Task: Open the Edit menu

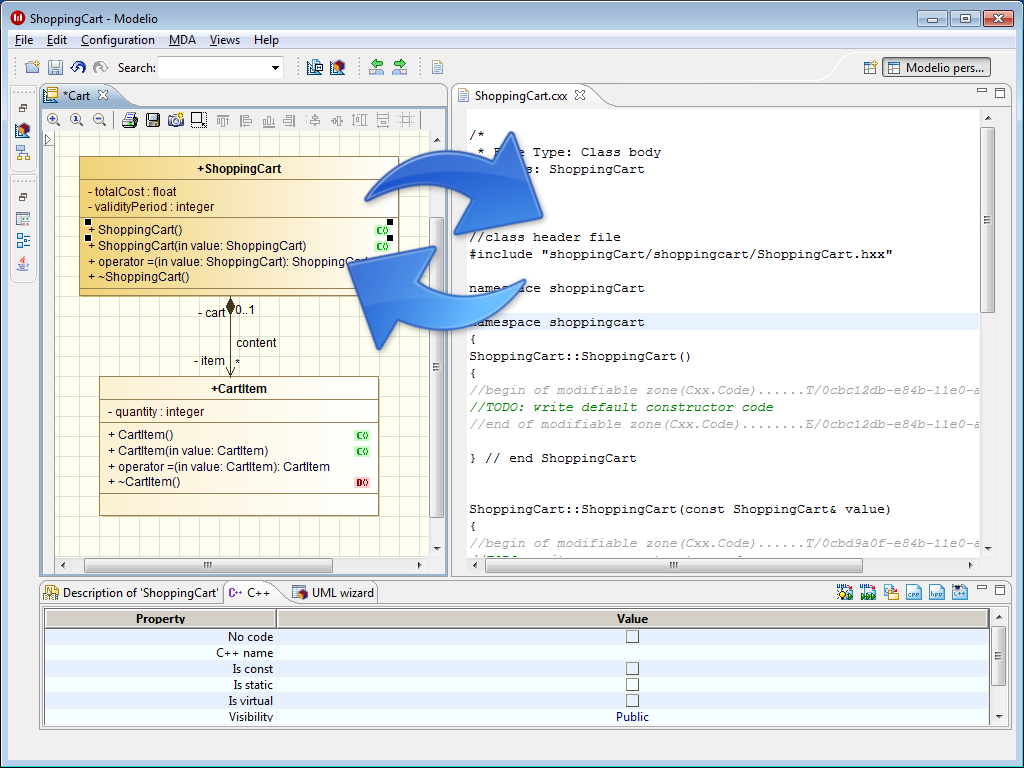Action: 57,40
